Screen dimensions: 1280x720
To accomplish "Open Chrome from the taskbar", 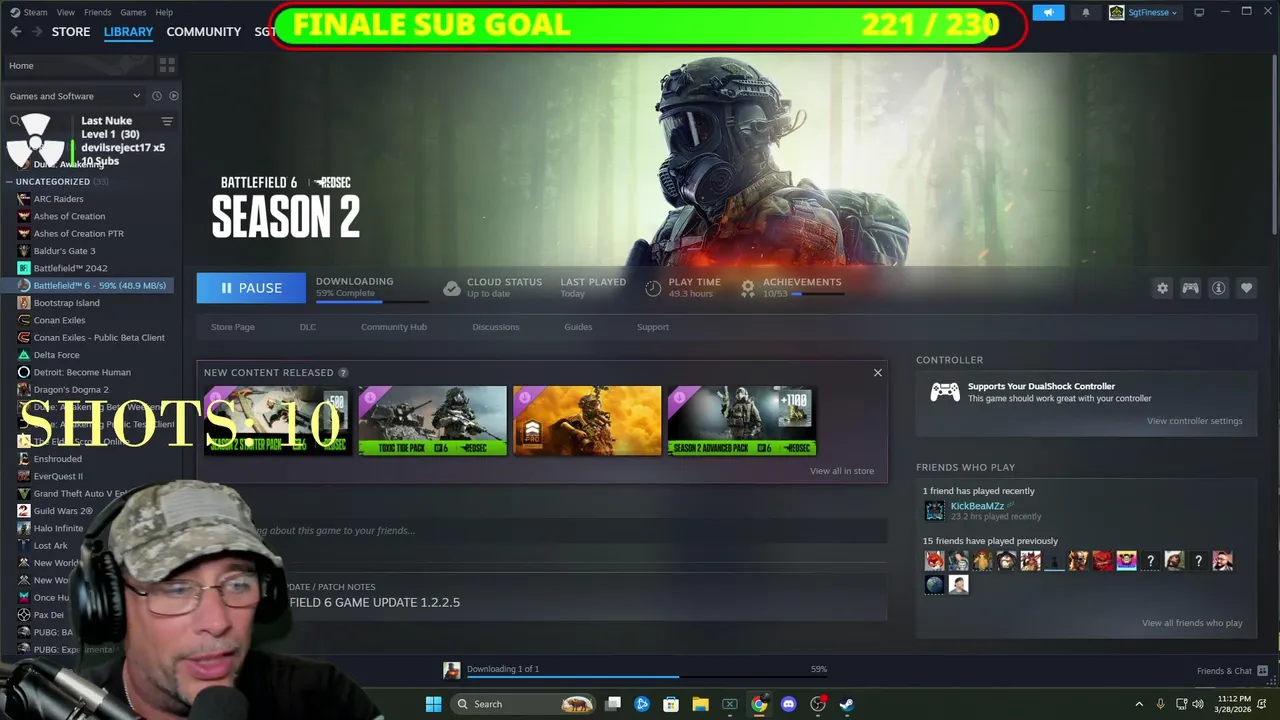I will coord(759,704).
